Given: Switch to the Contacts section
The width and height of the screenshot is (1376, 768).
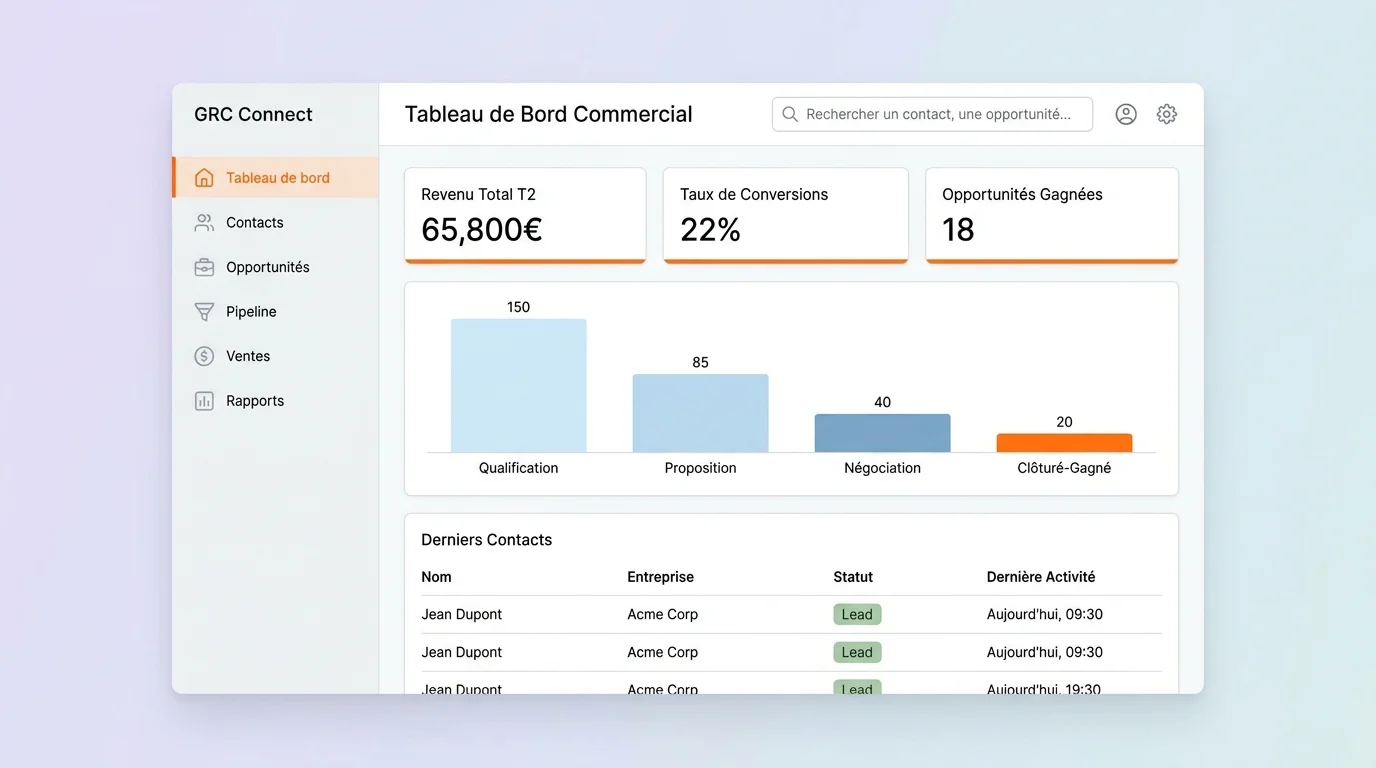Looking at the screenshot, I should point(253,222).
